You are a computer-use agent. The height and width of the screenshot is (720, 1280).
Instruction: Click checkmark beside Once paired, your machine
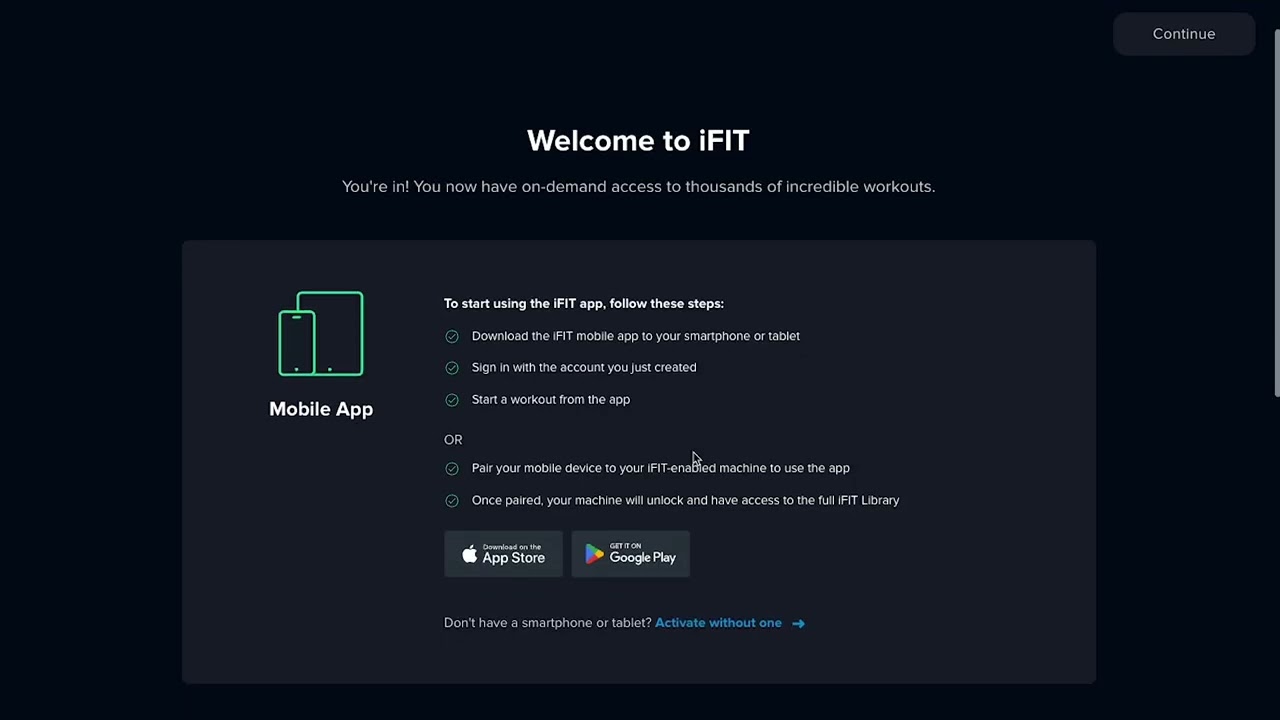(452, 500)
